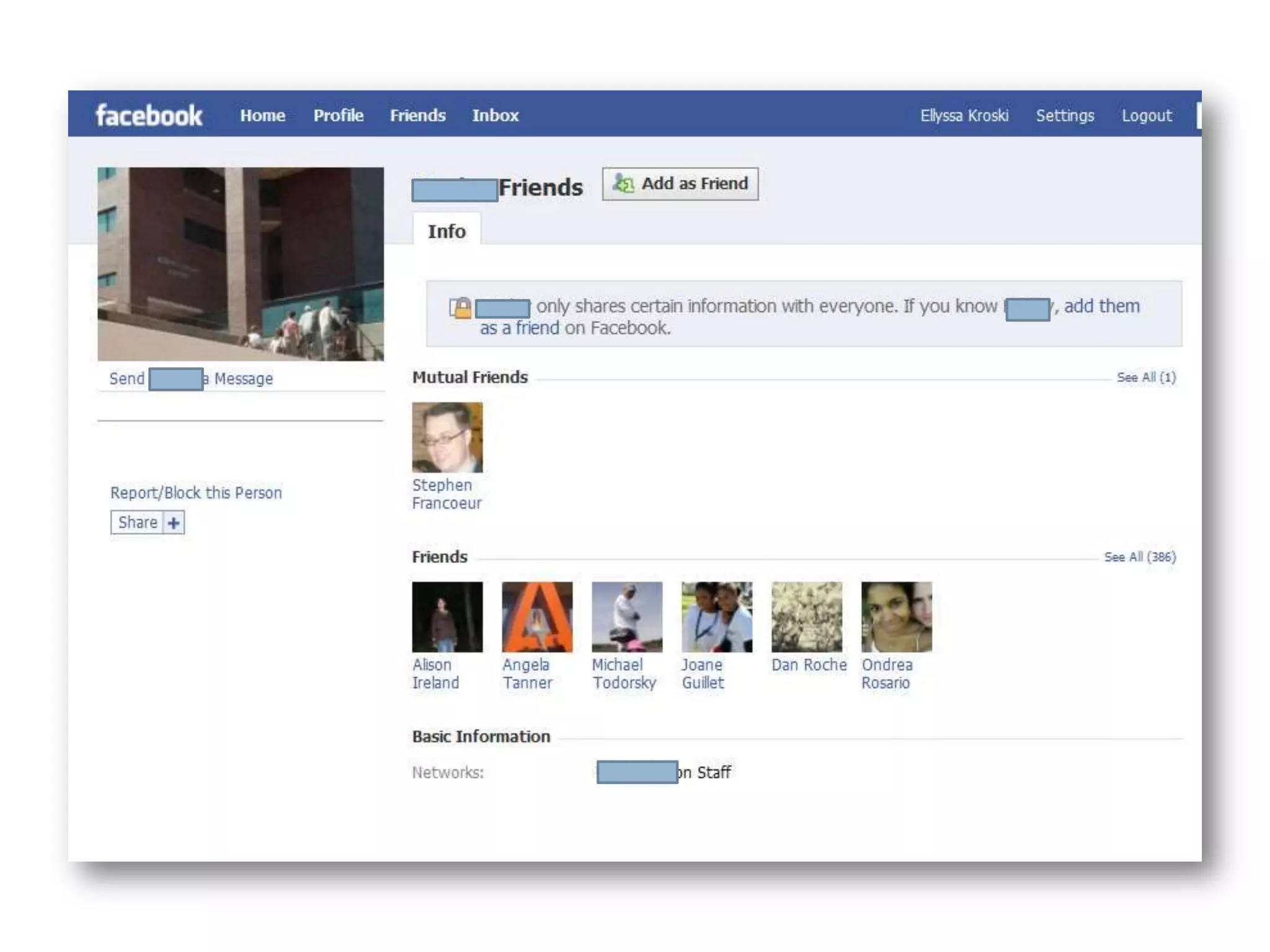This screenshot has width=1270, height=952.
Task: Open Stephen Francoeur's profile photo
Action: 447,438
